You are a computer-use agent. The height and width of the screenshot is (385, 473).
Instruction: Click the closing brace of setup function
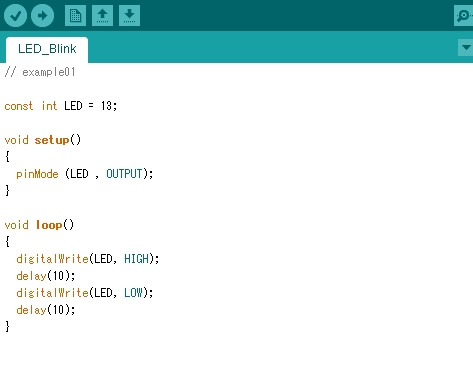pos(7,191)
